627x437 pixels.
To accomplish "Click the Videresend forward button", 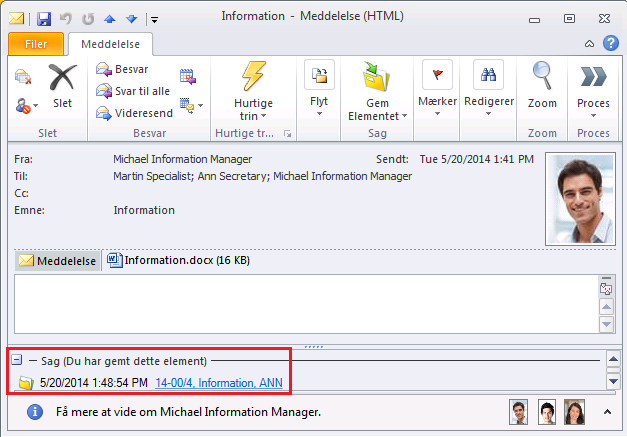I will click(134, 113).
